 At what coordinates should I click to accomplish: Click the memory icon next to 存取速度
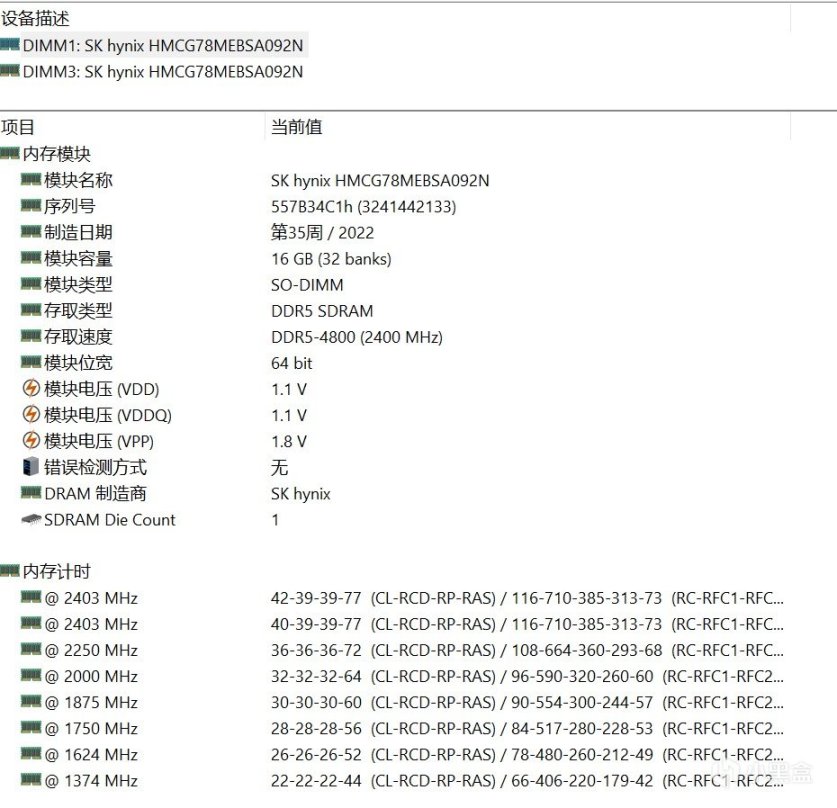[x=31, y=336]
